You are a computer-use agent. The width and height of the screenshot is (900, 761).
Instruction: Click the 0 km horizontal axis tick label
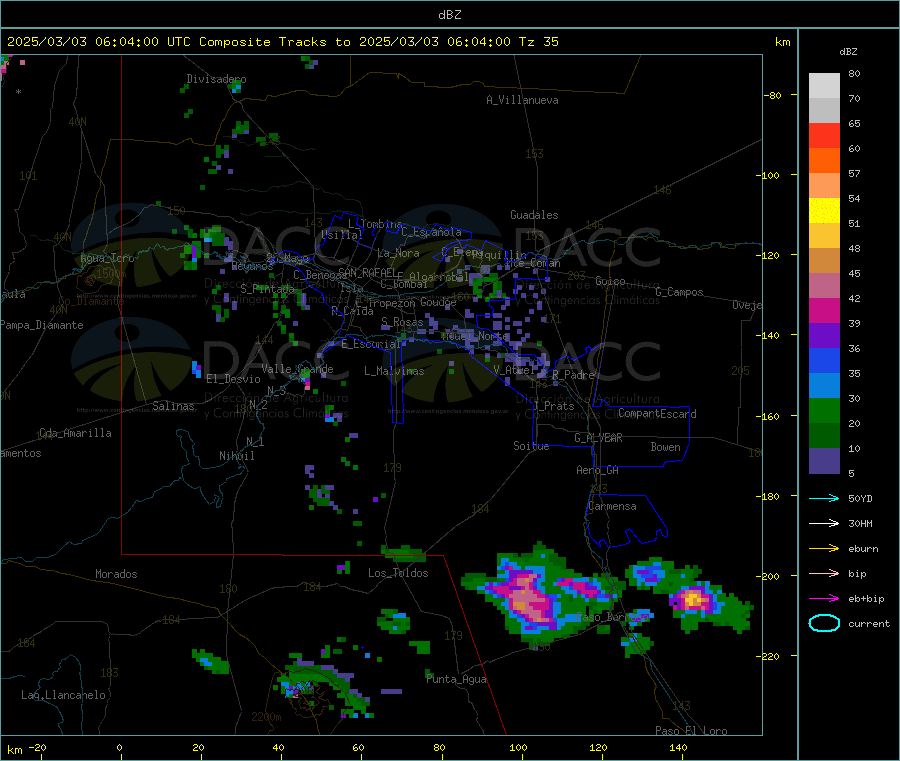point(119,747)
